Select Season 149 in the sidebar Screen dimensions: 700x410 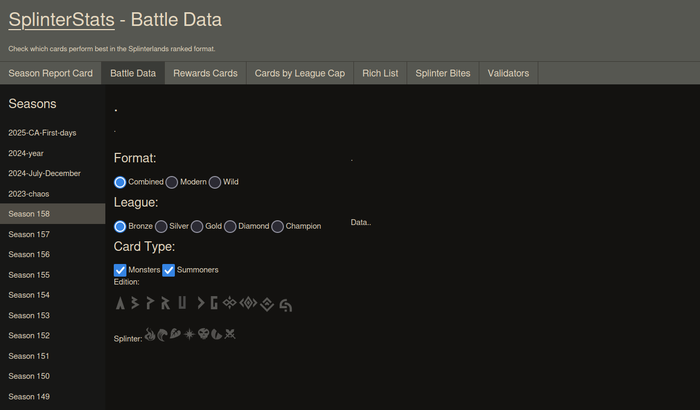(x=53, y=397)
